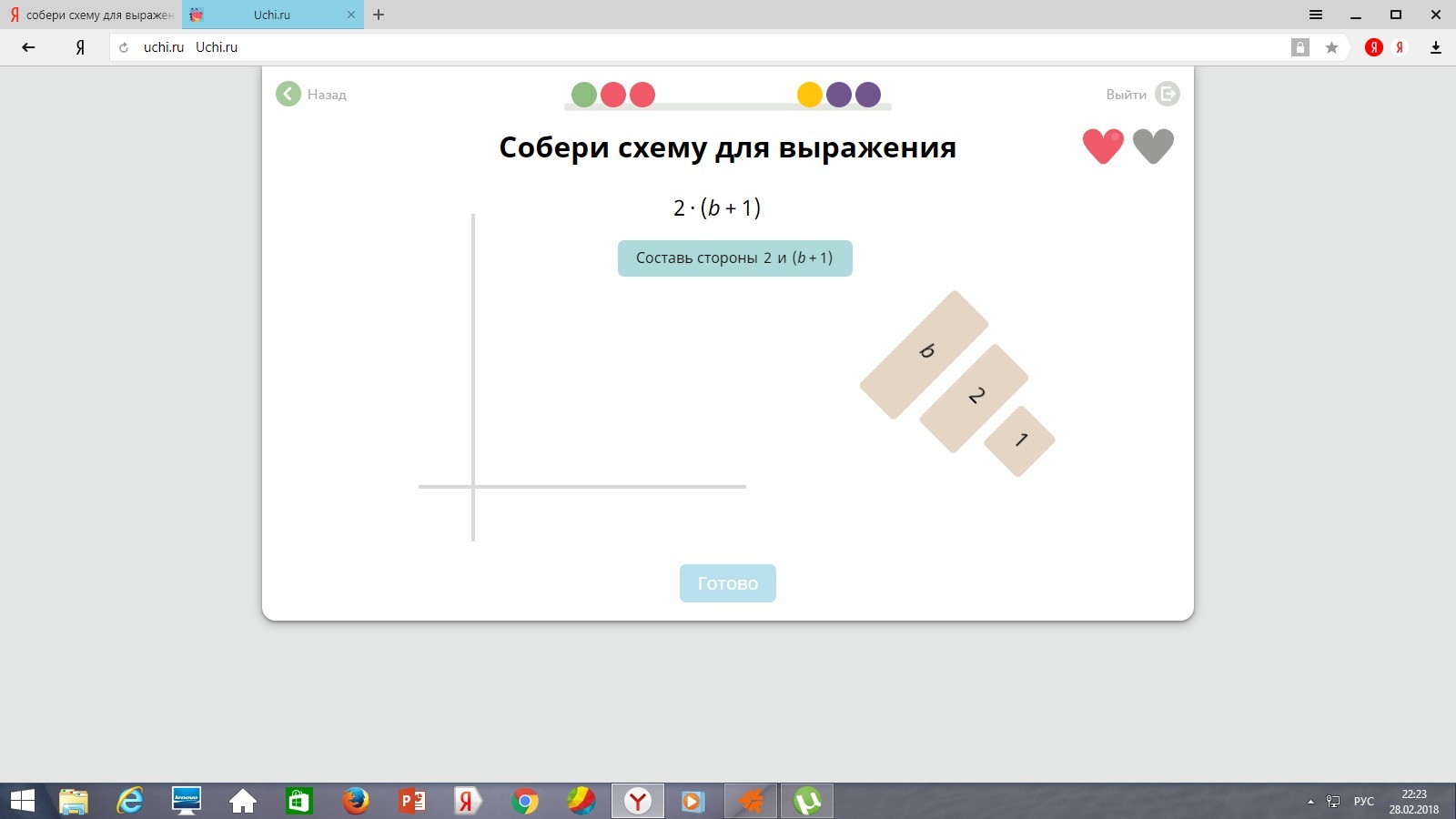Click the browser back arrow
This screenshot has width=1456, height=819.
point(28,47)
